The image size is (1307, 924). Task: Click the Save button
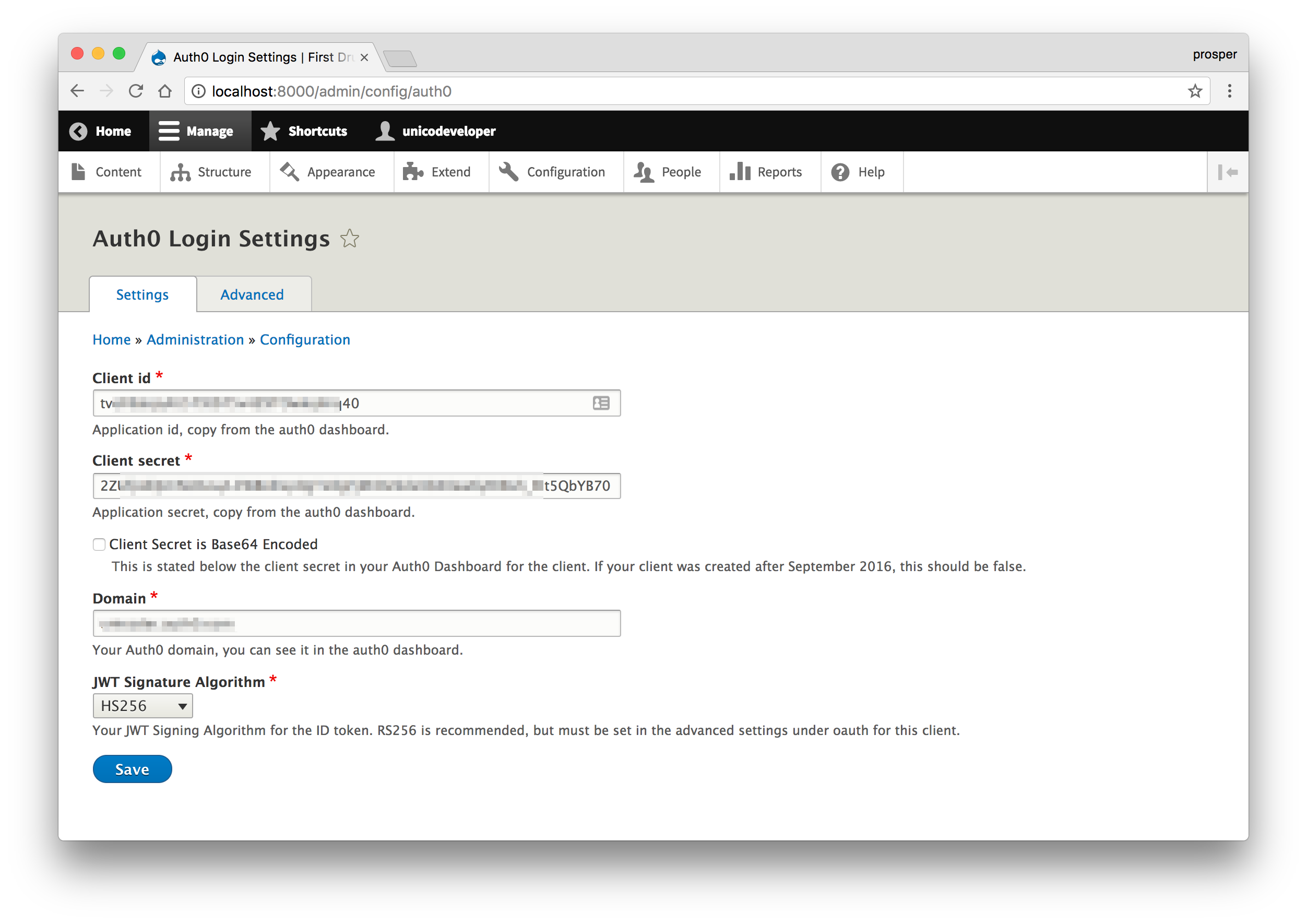(132, 769)
